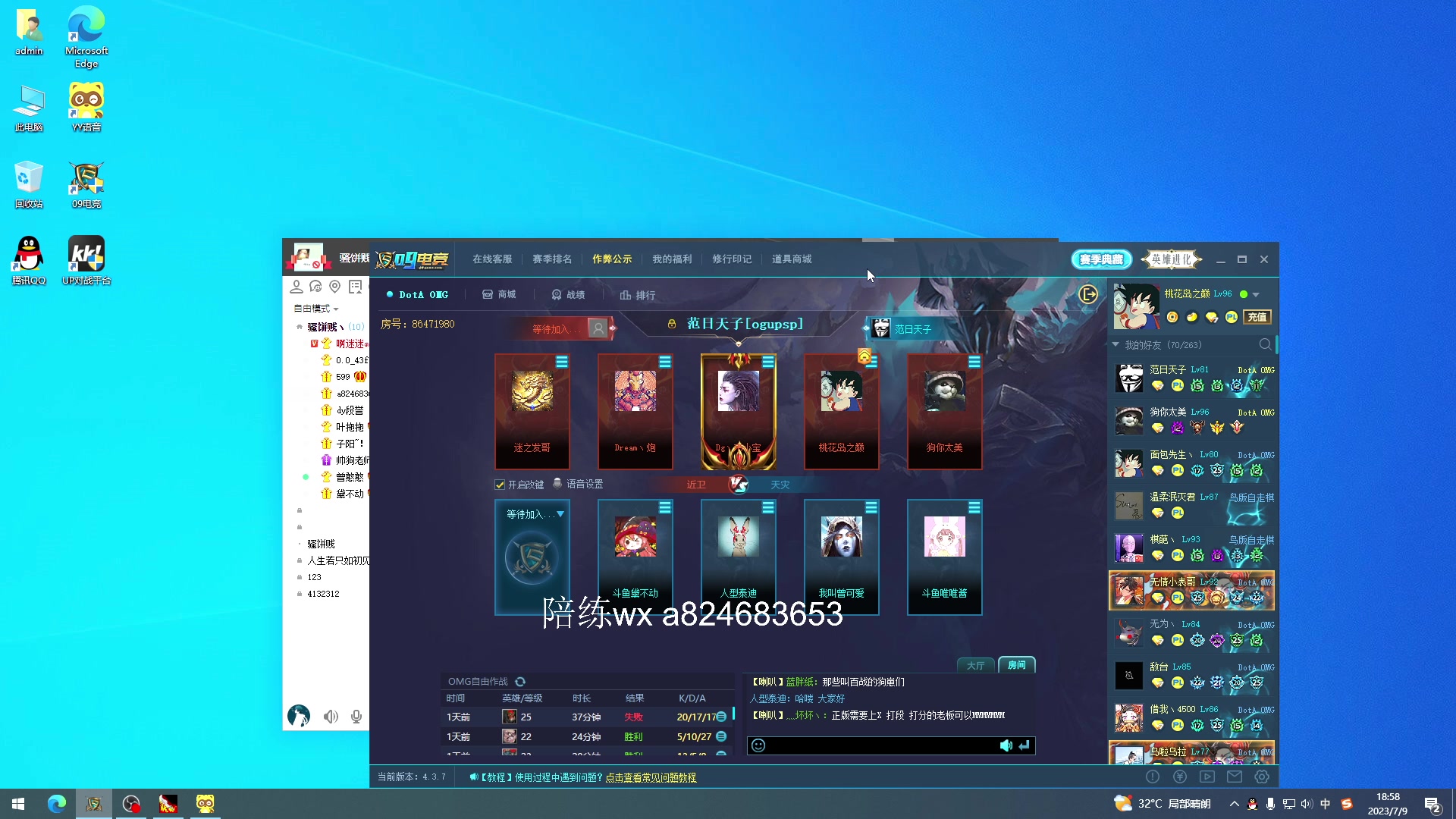Image resolution: width=1456 pixels, height=819 pixels.
Task: Click the 赛季典藏 button
Action: point(1102,259)
